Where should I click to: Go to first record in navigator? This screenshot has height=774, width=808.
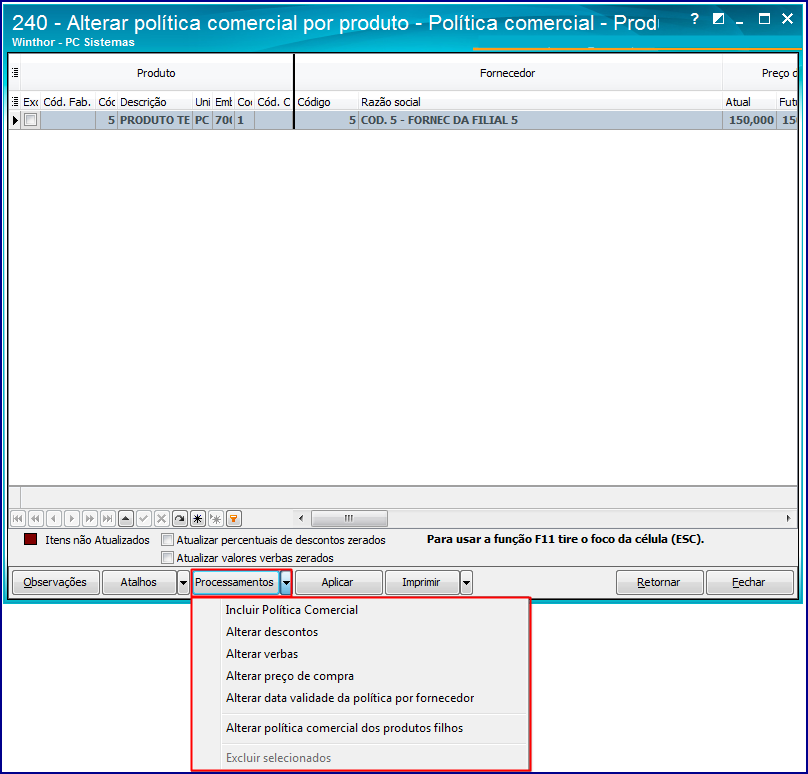18,518
